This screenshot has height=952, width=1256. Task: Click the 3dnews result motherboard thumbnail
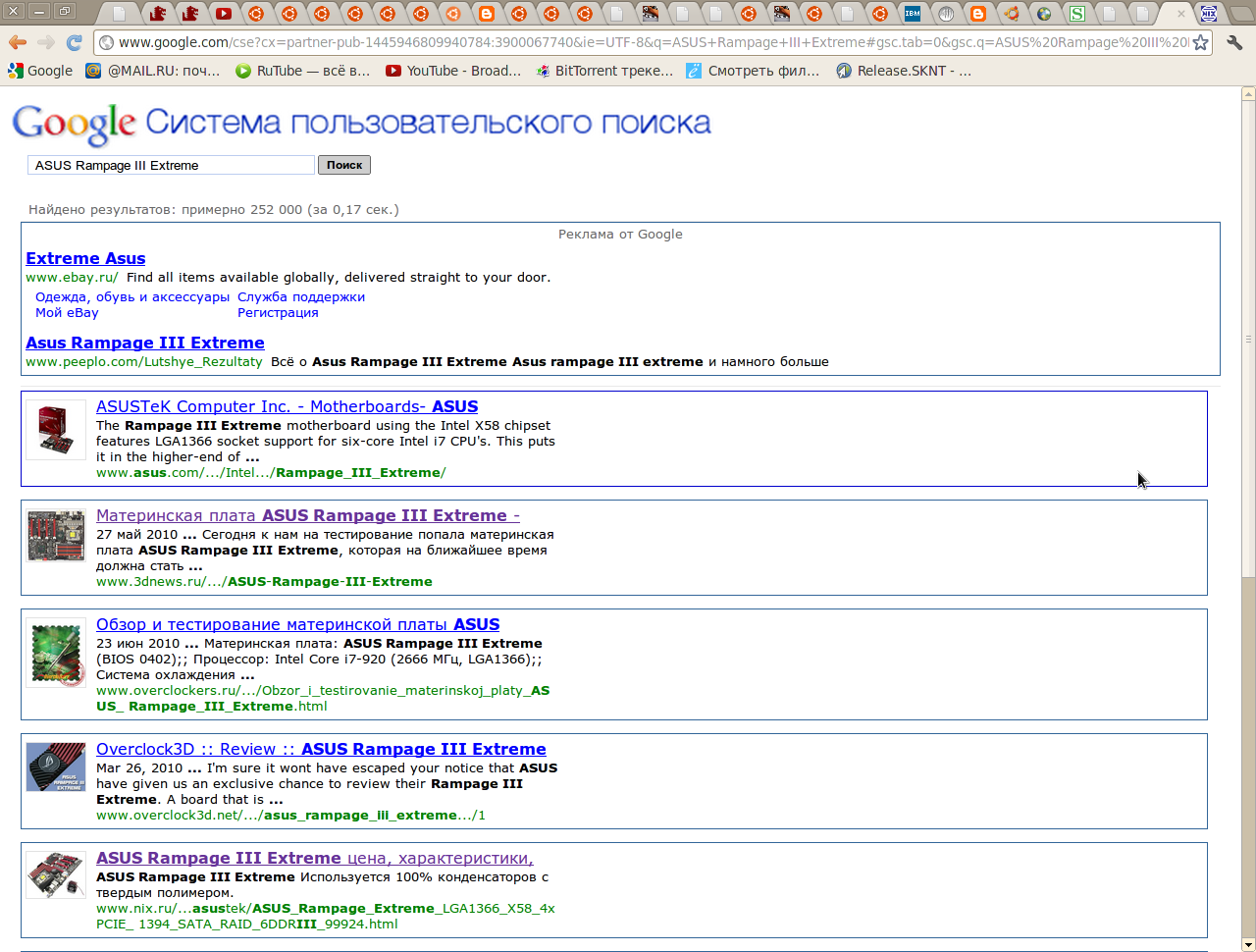pos(56,536)
